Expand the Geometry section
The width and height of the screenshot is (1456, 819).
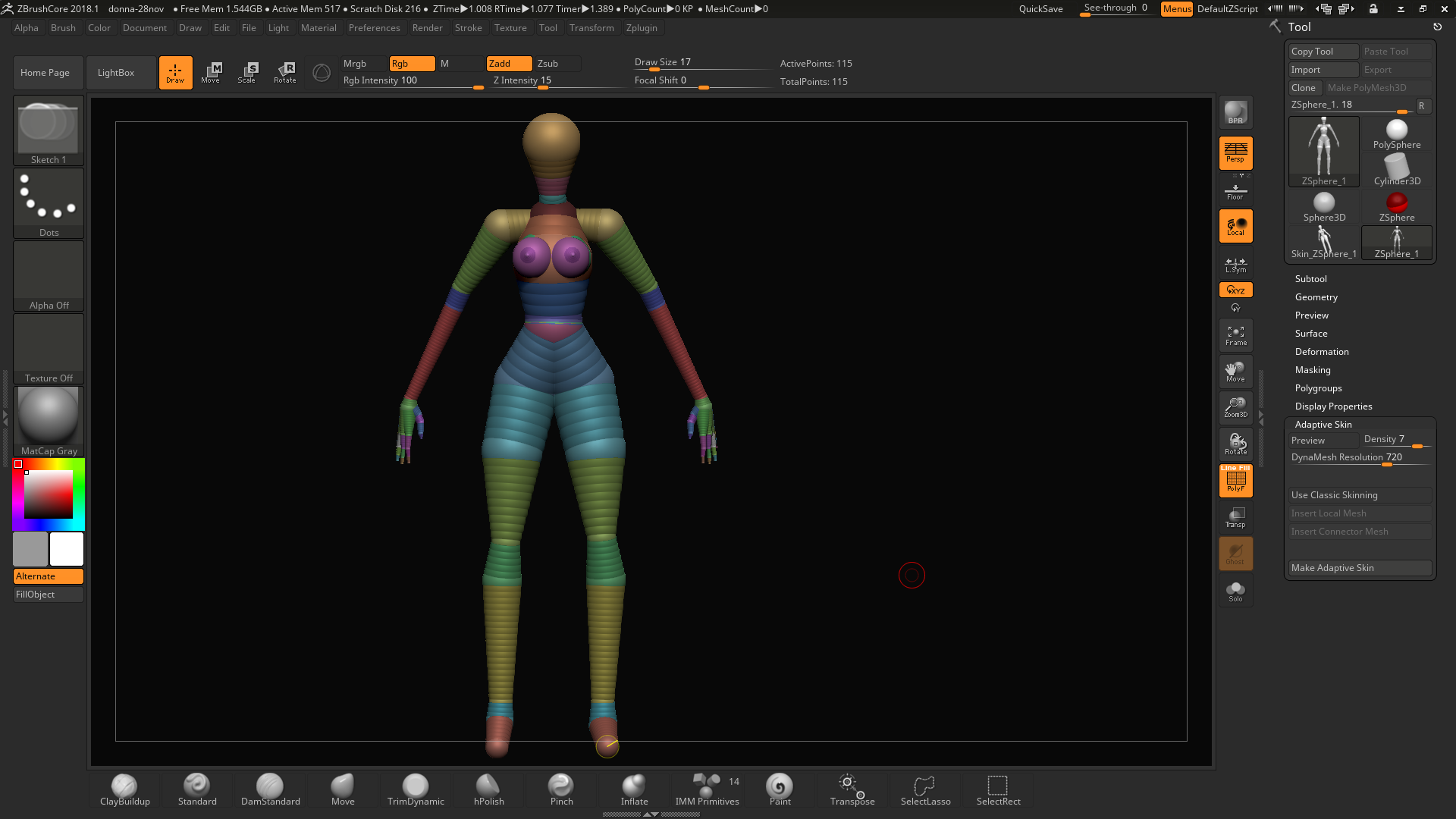(1316, 297)
